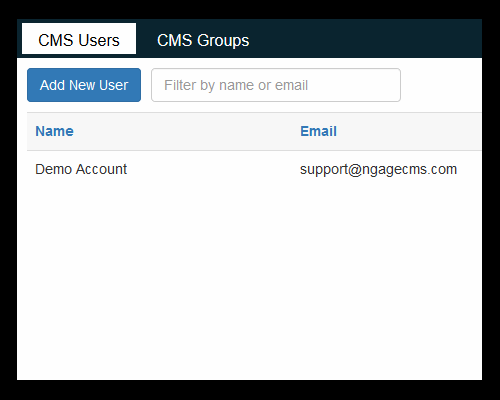Toggle sort order using the Email heading
Viewport: 500px width, 400px height.
click(x=318, y=131)
